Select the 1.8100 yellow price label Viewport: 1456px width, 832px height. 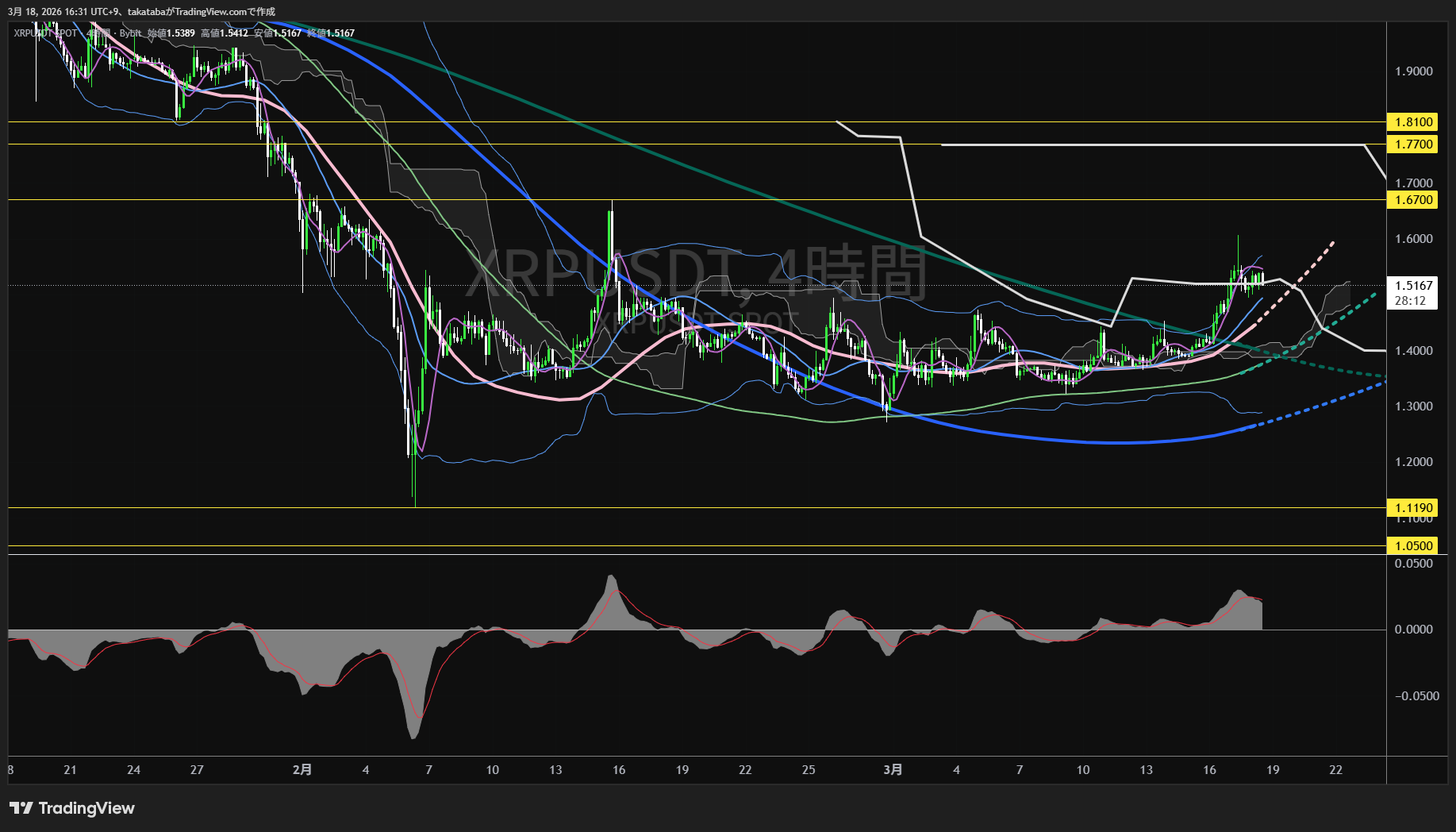(1413, 122)
